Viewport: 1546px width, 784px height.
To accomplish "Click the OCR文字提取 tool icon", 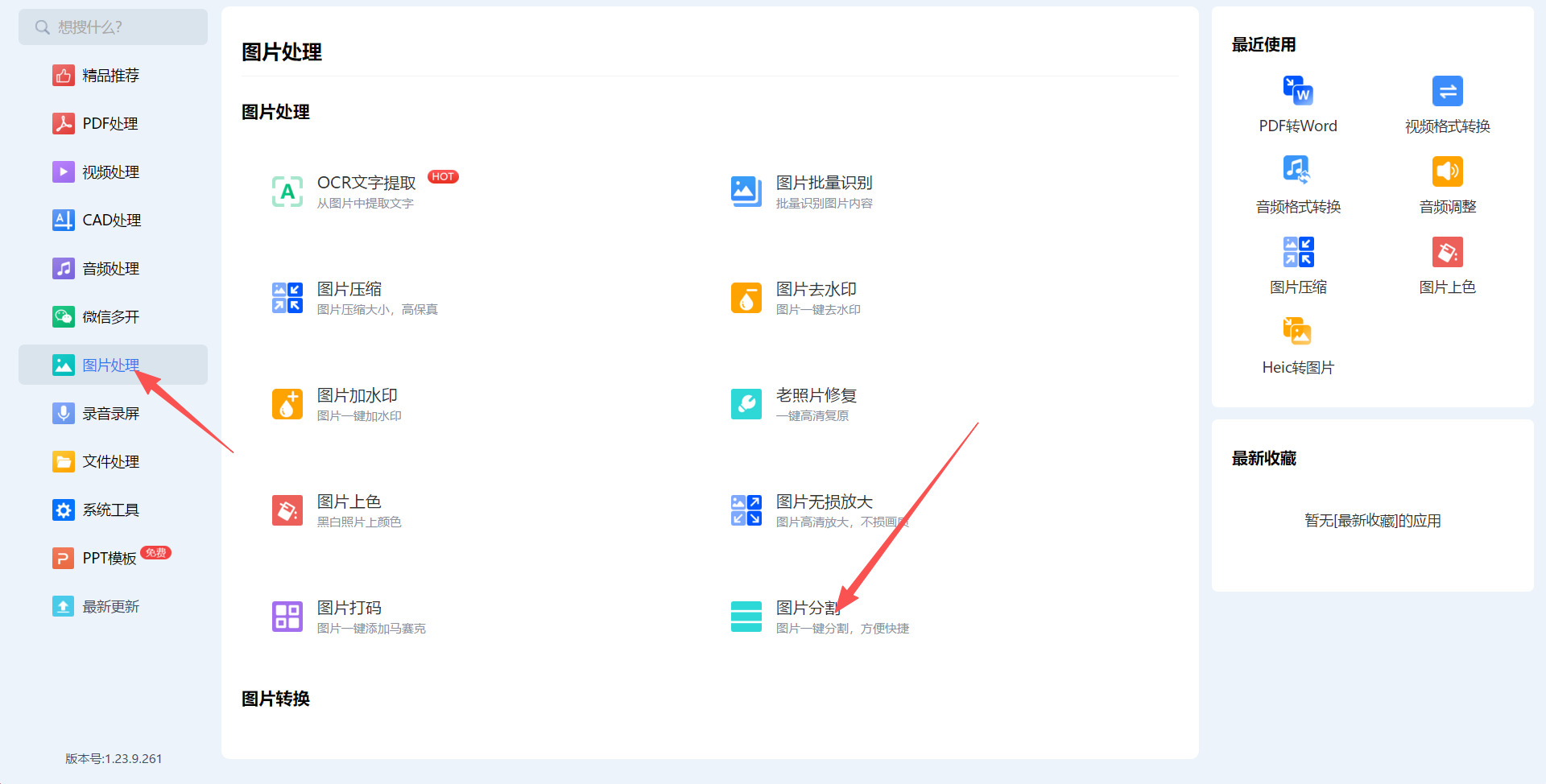I will [287, 192].
